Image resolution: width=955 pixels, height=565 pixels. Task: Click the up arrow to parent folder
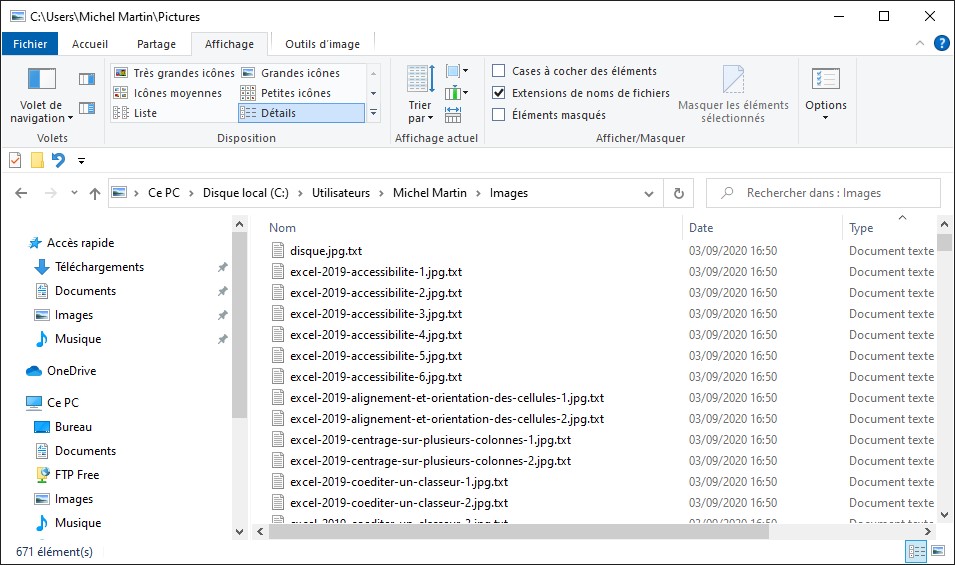(95, 193)
